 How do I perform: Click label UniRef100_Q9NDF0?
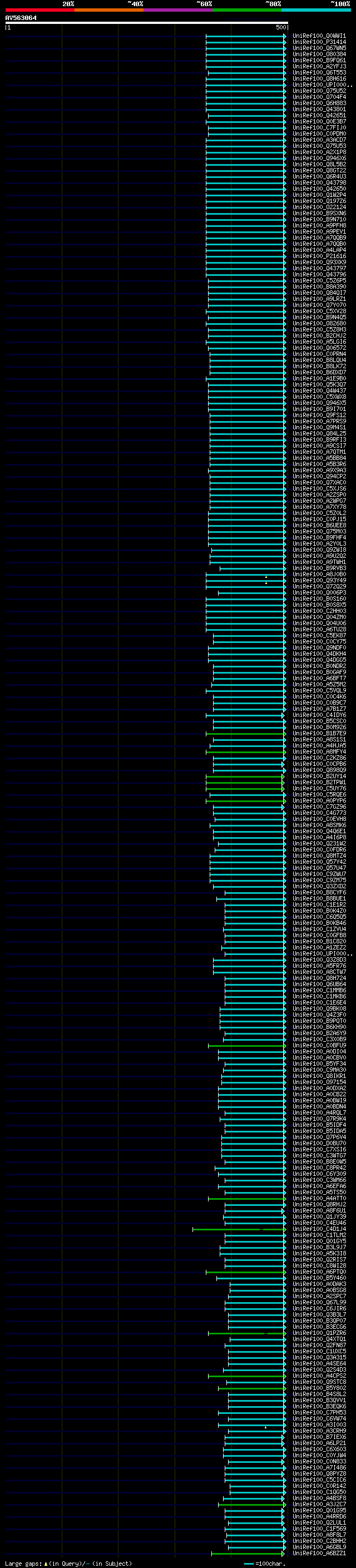click(319, 647)
